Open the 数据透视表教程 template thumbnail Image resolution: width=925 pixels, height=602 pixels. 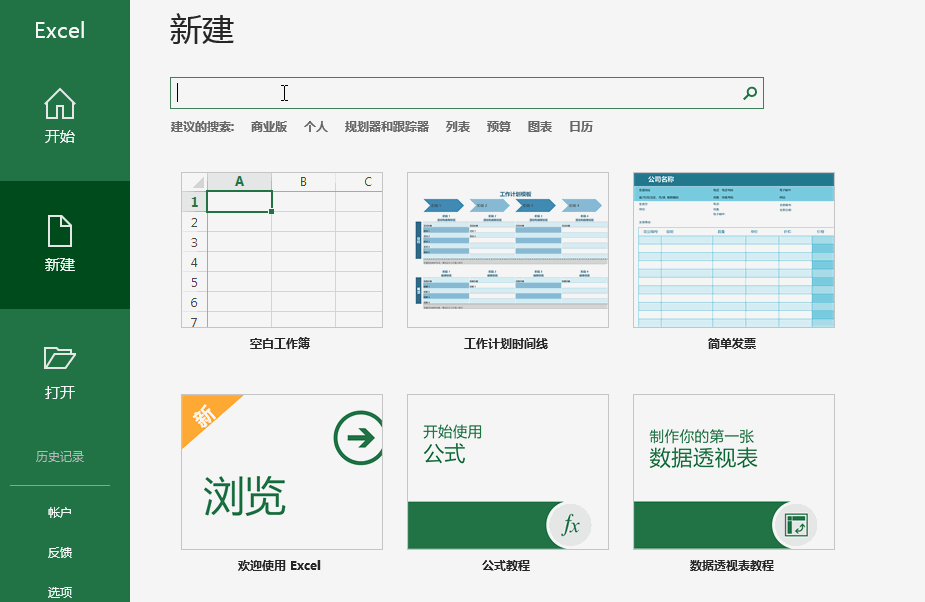pyautogui.click(x=734, y=472)
